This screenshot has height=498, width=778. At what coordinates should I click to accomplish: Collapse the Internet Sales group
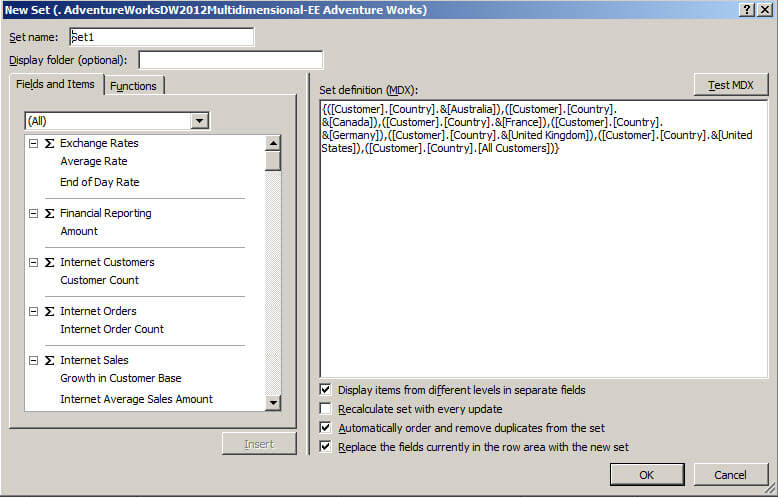(x=33, y=361)
